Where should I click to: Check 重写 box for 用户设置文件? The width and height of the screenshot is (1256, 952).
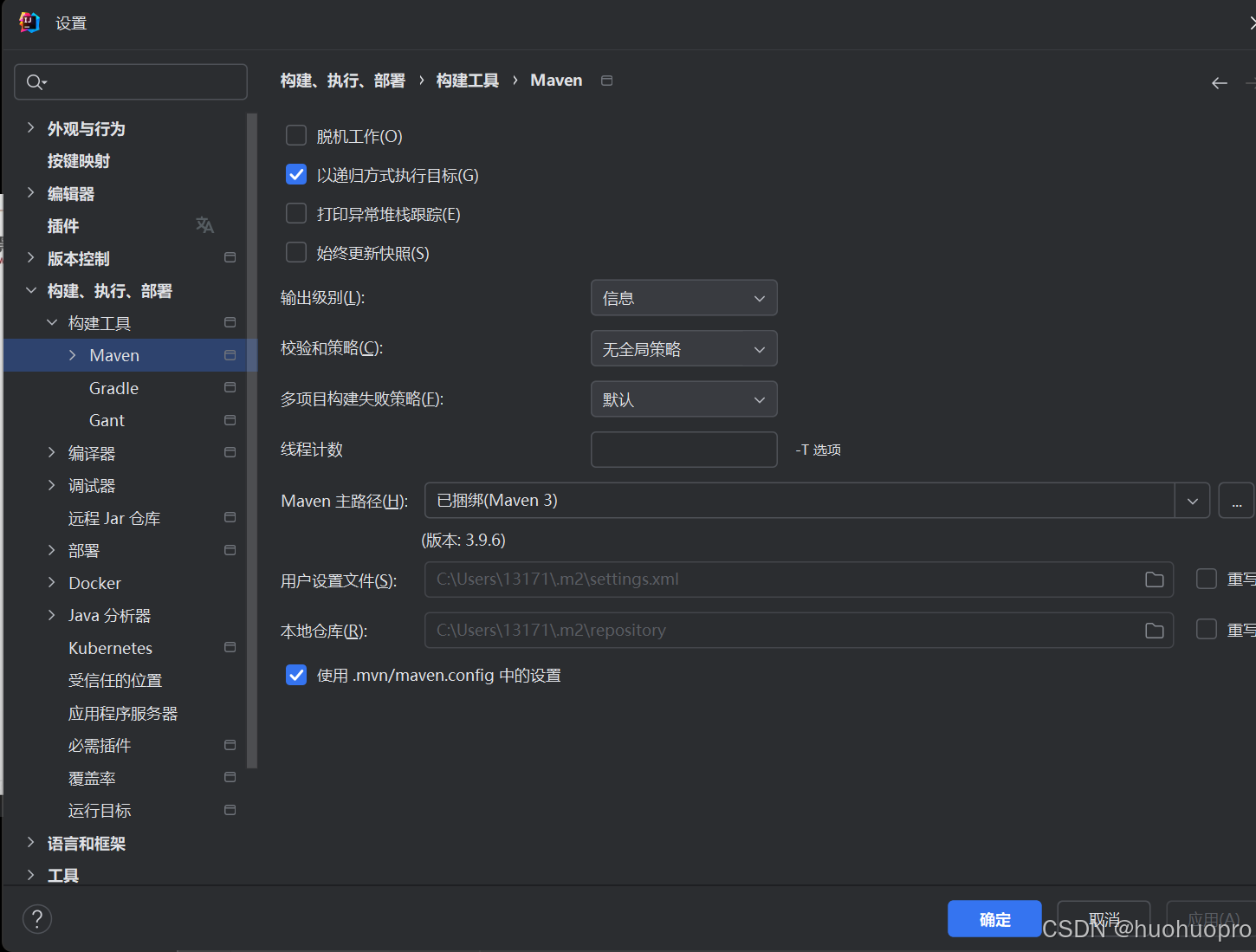pyautogui.click(x=1207, y=579)
